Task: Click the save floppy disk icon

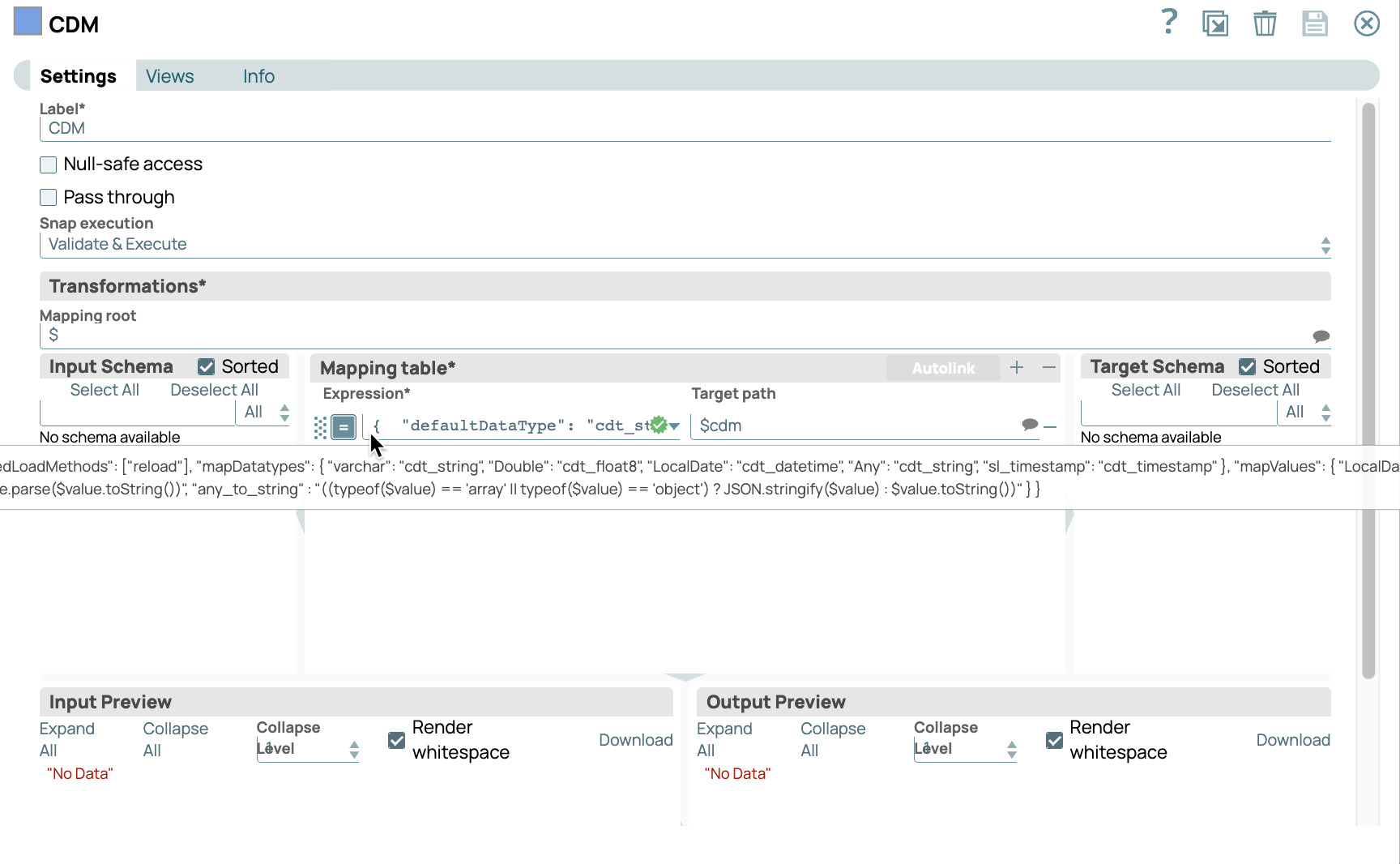Action: point(1315,24)
